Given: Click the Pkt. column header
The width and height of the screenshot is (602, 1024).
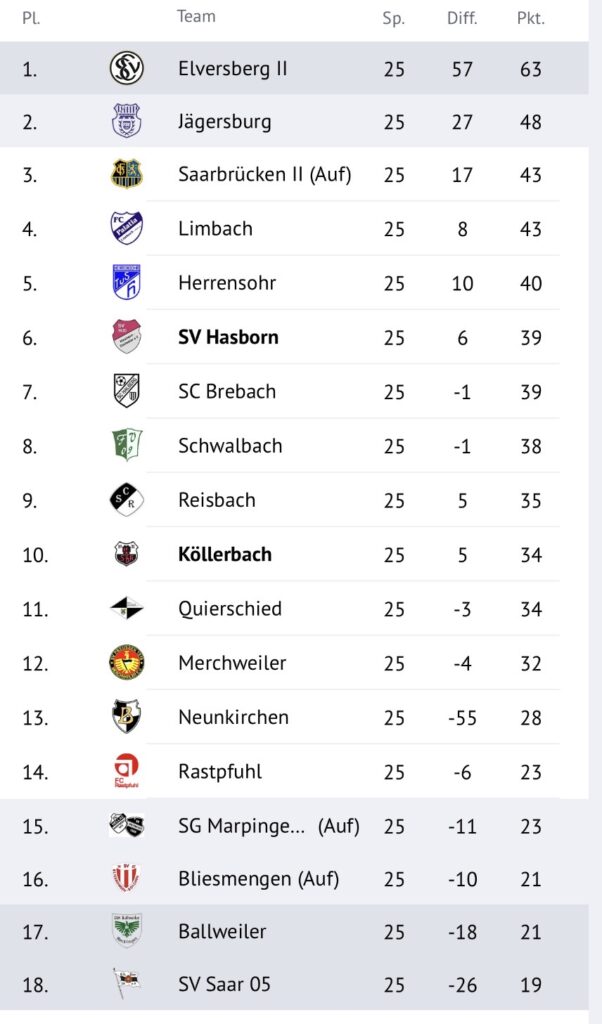Looking at the screenshot, I should point(530,18).
